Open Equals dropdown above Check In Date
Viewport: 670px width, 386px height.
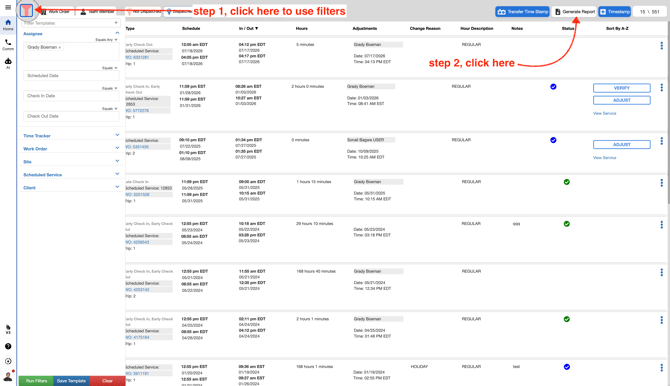pyautogui.click(x=110, y=88)
